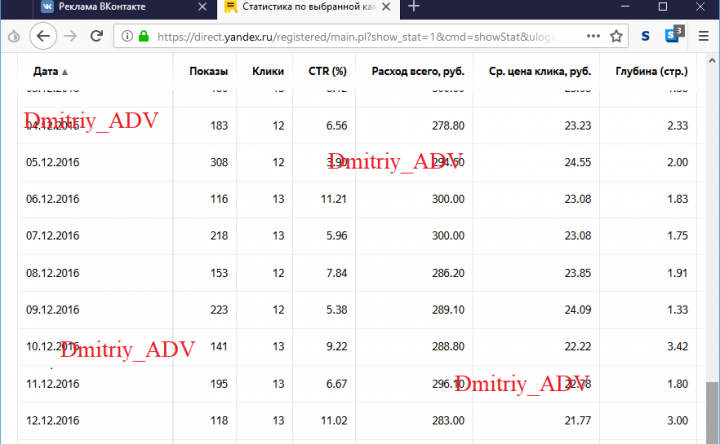Image resolution: width=720 pixels, height=444 pixels.
Task: Click the Глубина (стр.) column header
Action: point(652,72)
